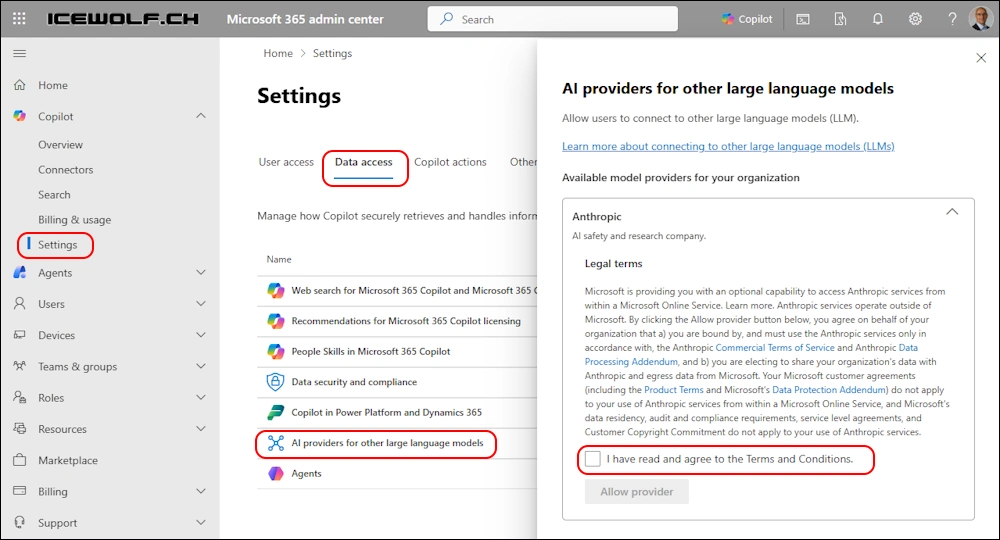
Task: Click the Allow provider button
Action: click(x=636, y=492)
